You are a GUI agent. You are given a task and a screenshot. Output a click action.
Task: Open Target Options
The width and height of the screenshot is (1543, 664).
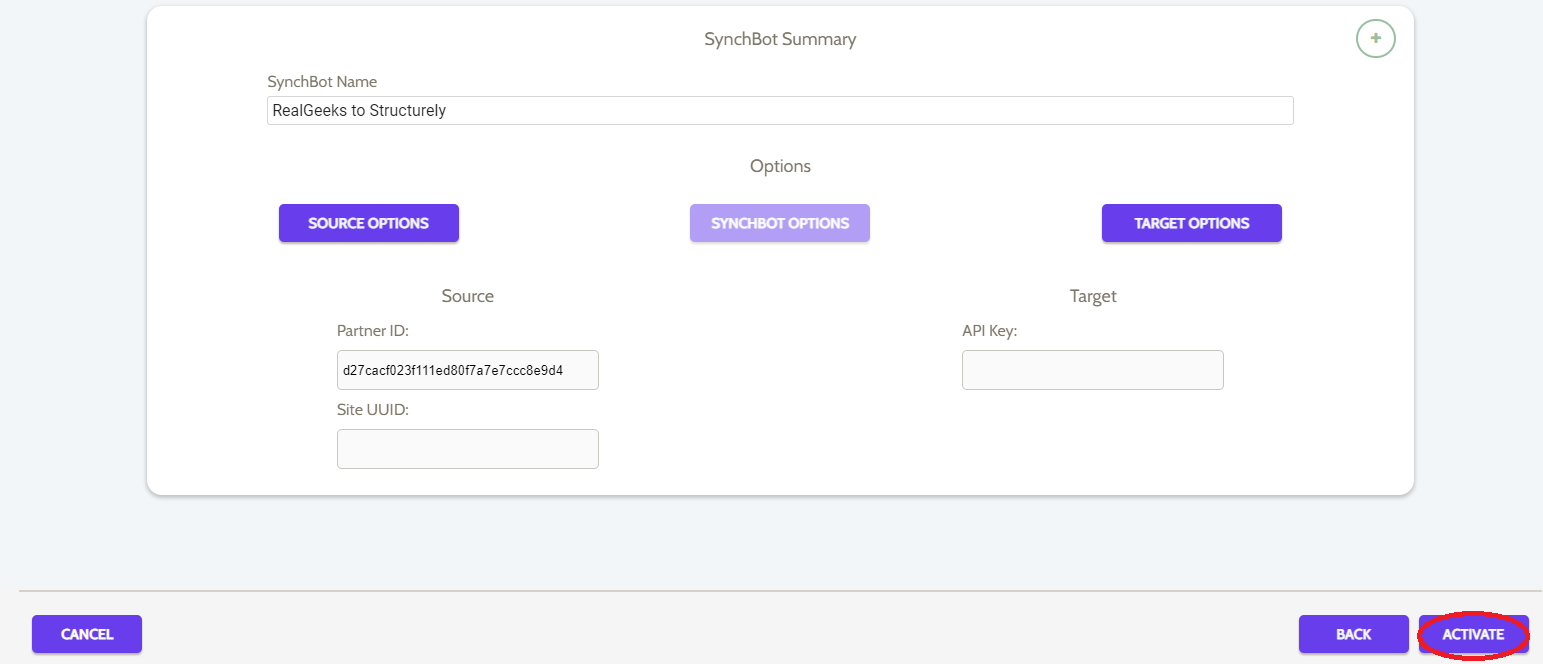click(x=1192, y=223)
